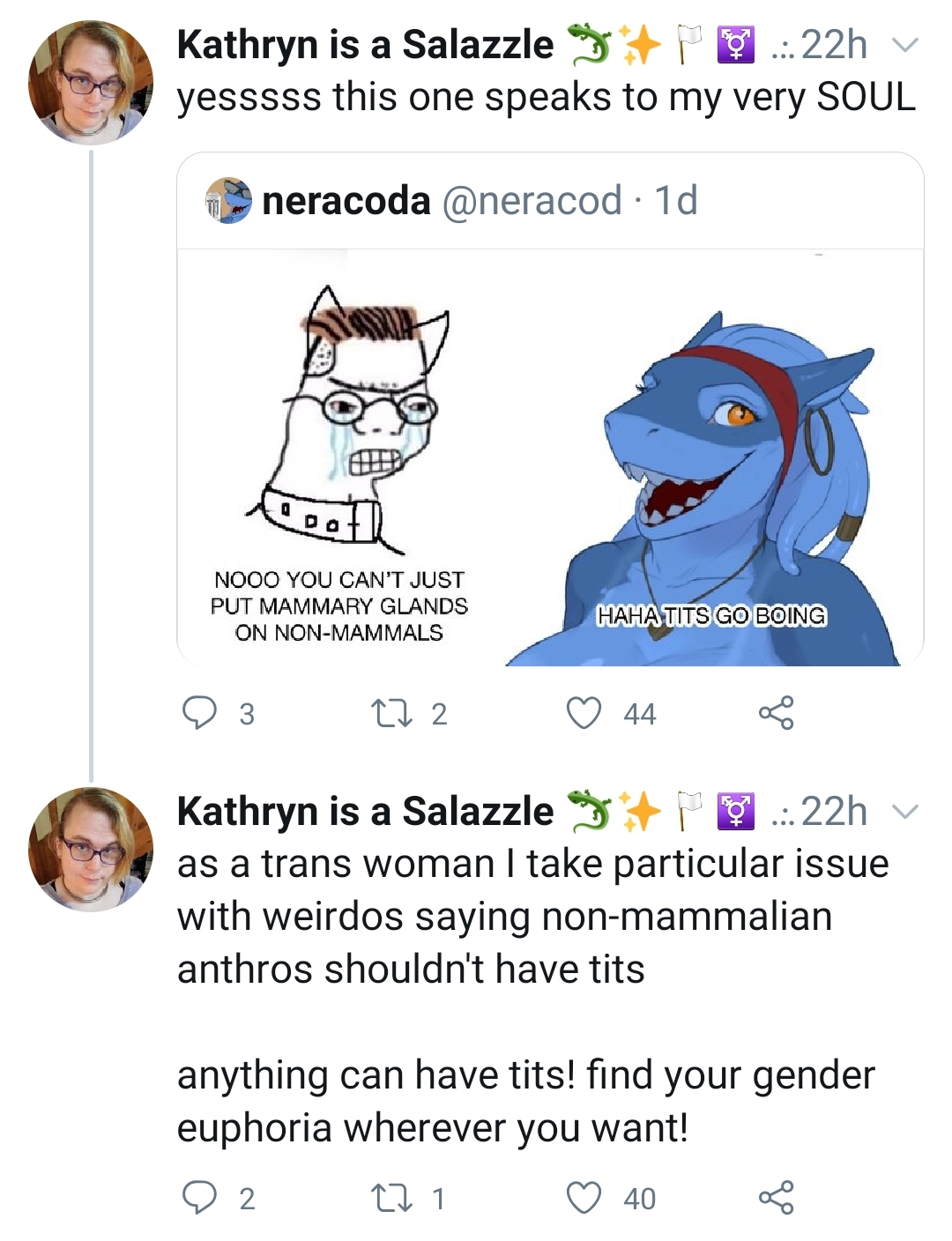Screen dimensions: 952x1241
Task: Like the first tweet with 44 likes
Action: 584,713
